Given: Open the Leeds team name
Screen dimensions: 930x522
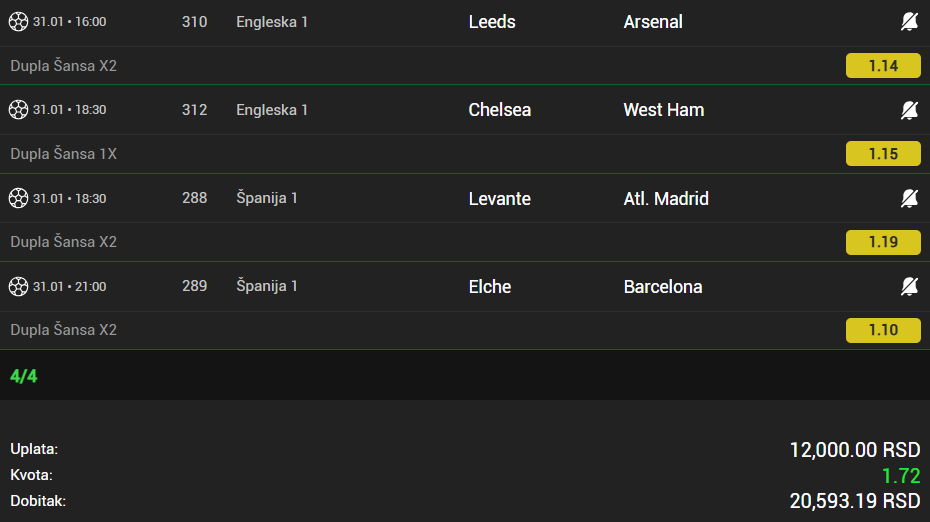Looking at the screenshot, I should (492, 22).
